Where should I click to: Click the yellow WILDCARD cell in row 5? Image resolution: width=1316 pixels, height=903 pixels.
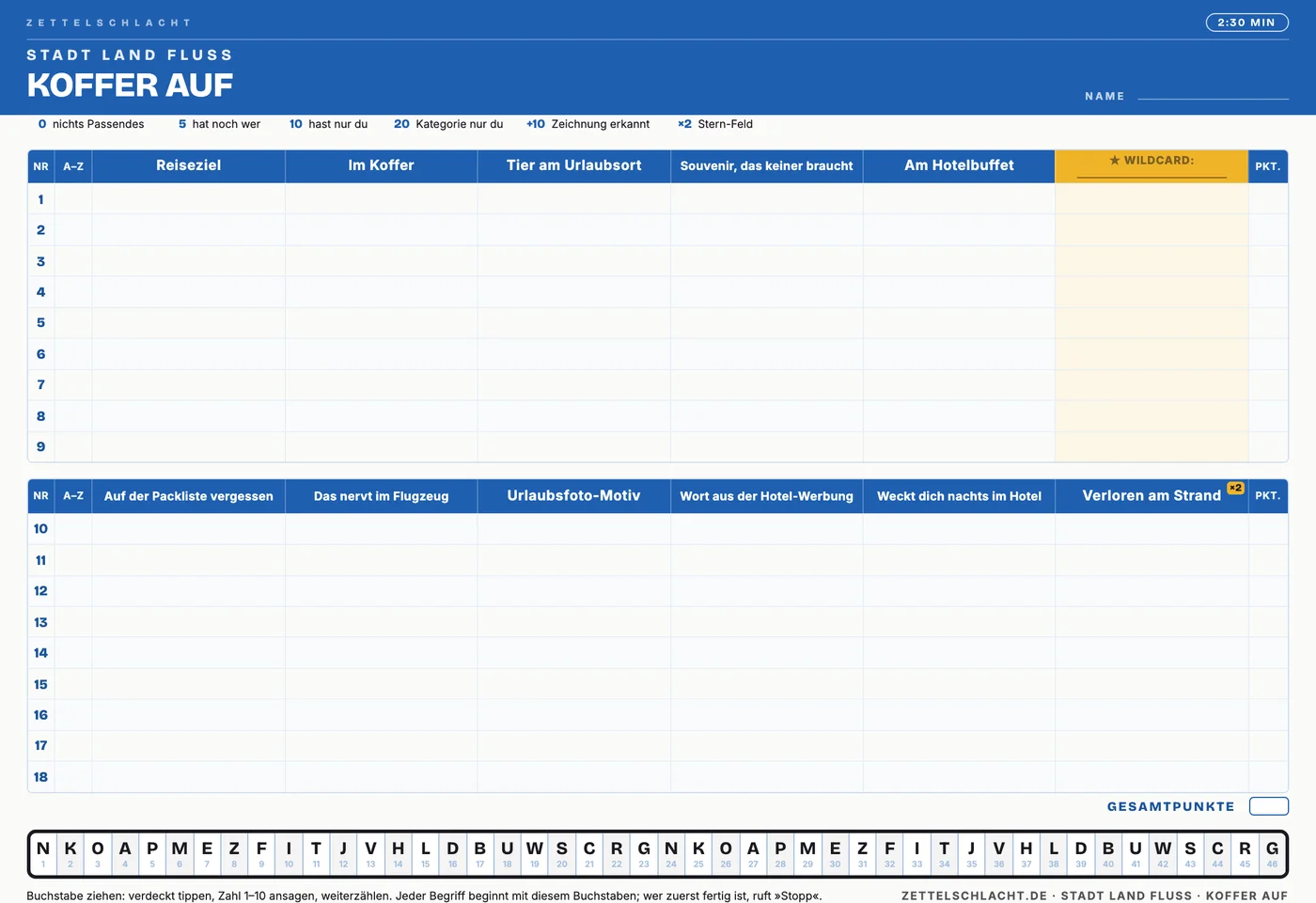coord(1151,322)
